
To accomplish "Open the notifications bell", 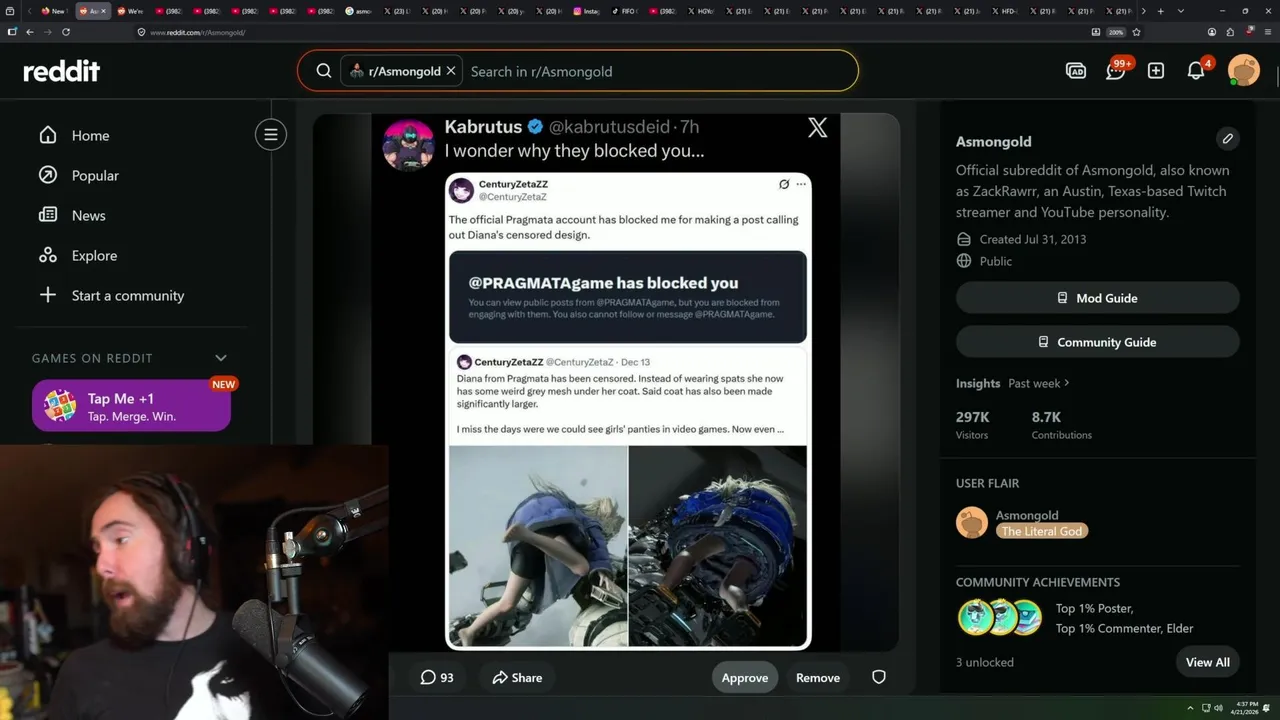I will [1196, 71].
